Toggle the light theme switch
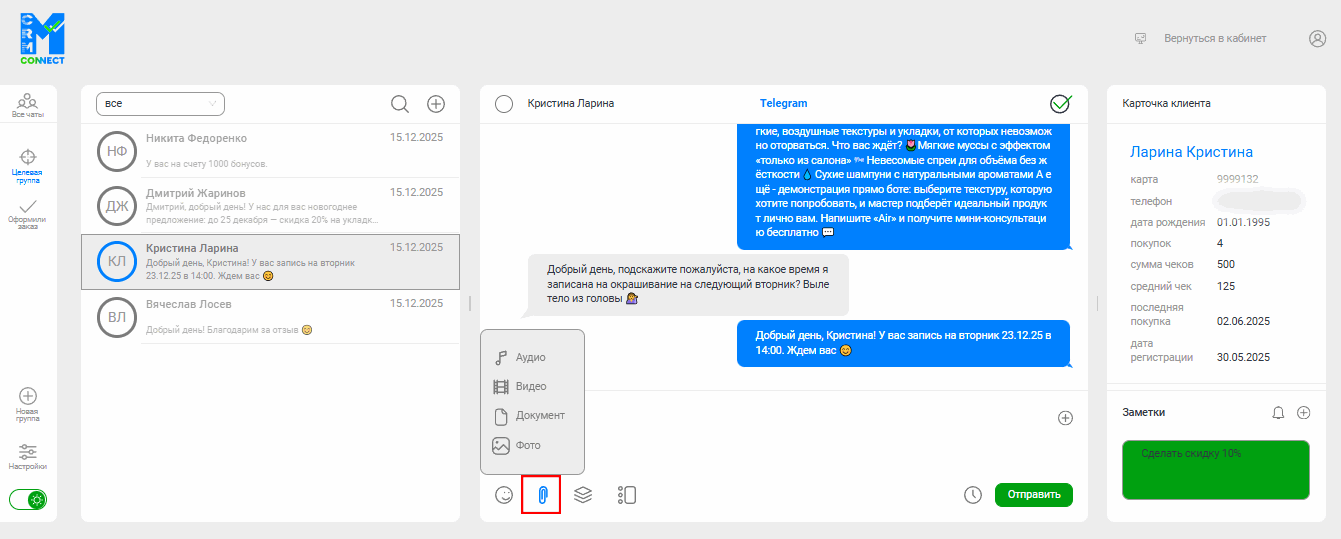This screenshot has width=1341, height=539. [28, 499]
